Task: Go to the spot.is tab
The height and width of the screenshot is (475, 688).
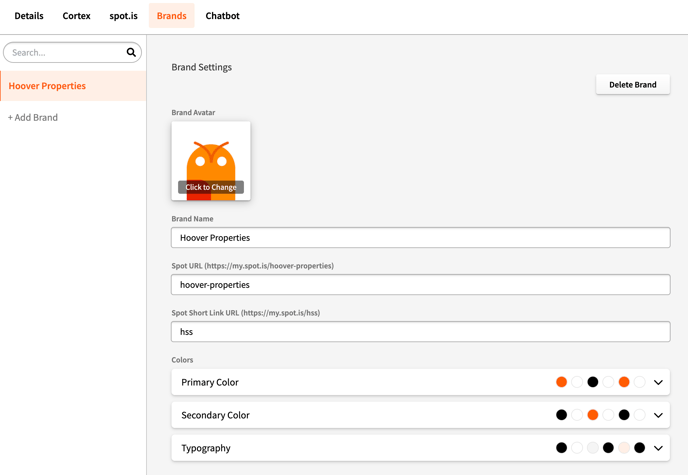Action: (124, 16)
